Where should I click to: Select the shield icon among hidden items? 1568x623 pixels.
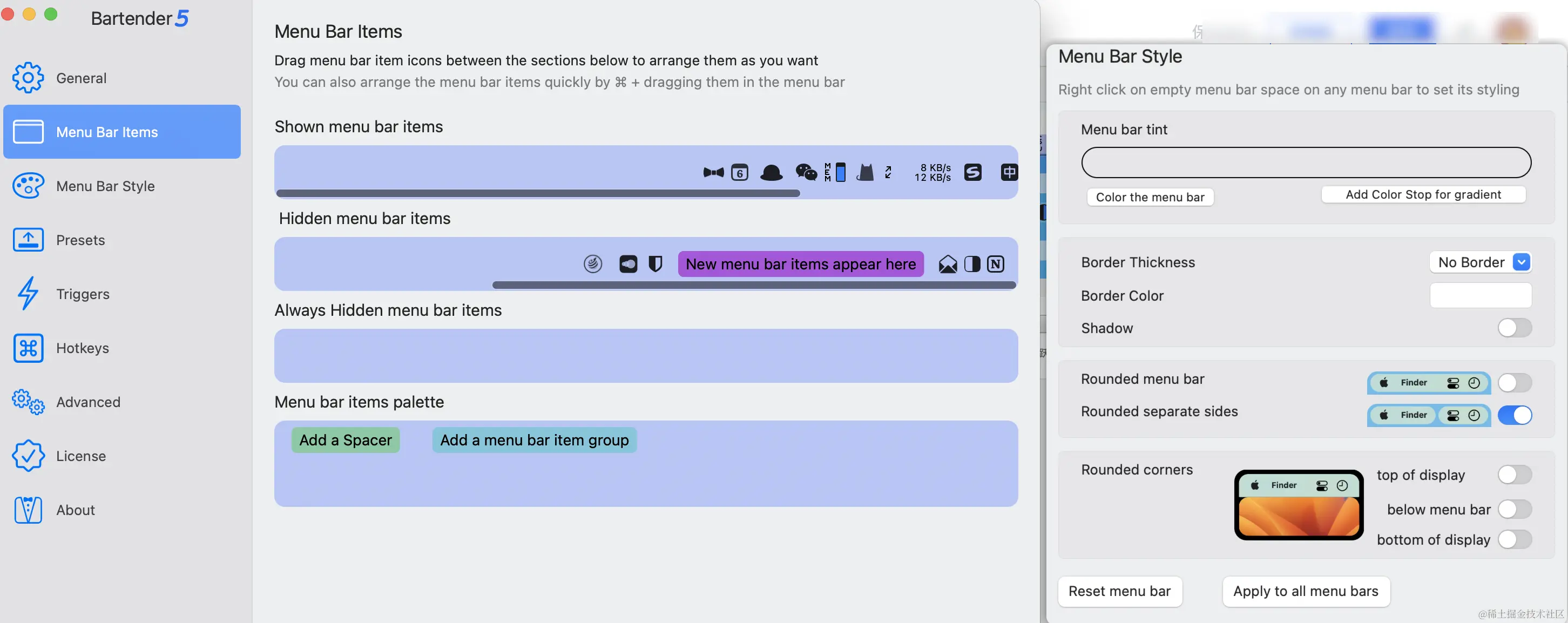pyautogui.click(x=655, y=263)
